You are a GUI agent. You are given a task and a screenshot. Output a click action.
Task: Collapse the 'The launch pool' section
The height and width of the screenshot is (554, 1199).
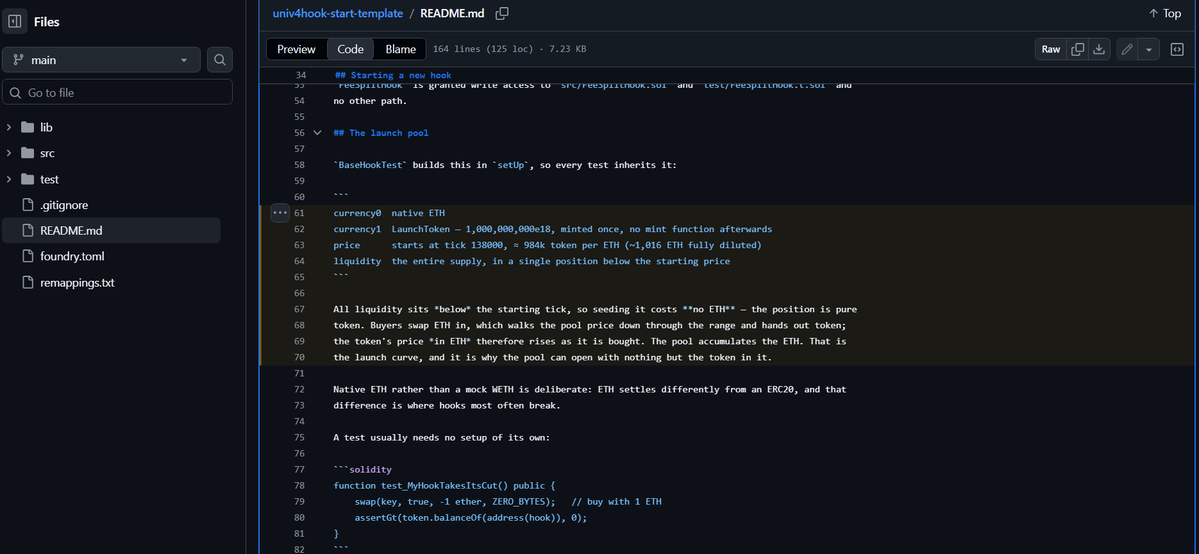pos(317,133)
